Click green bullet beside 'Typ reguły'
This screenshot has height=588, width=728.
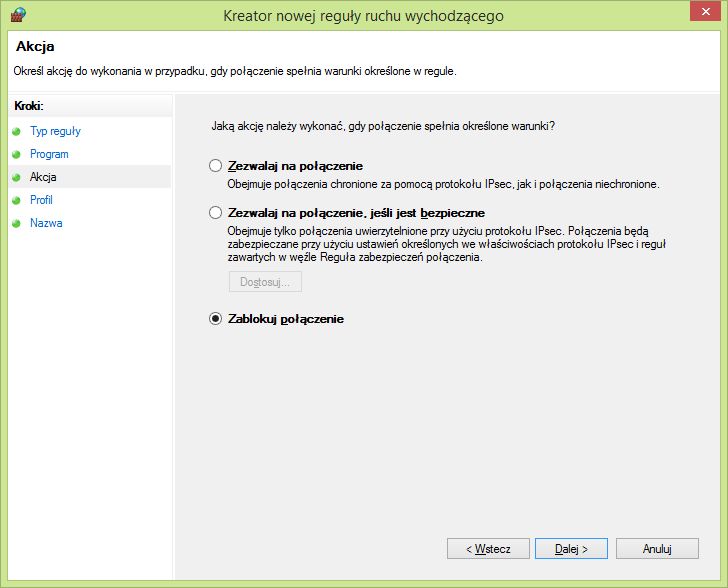(x=17, y=131)
